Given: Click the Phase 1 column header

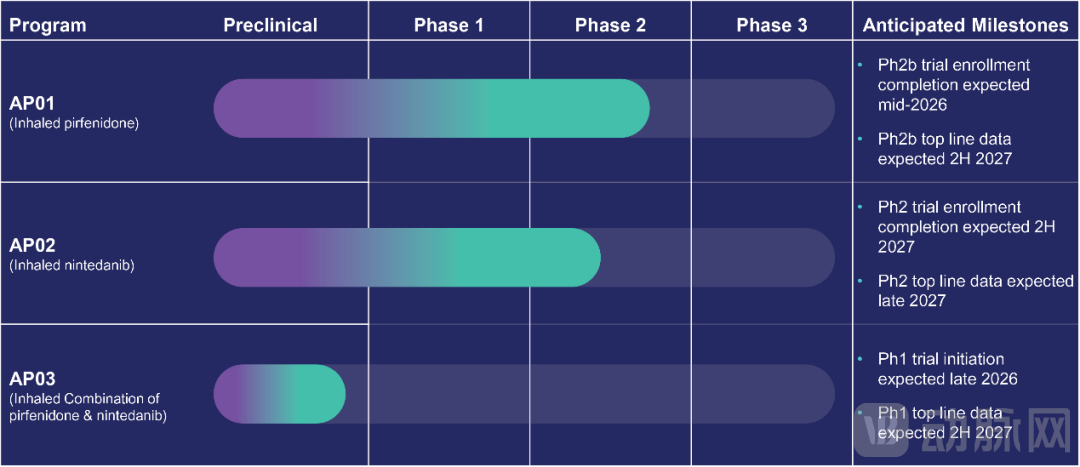Looking at the screenshot, I should coord(449,25).
